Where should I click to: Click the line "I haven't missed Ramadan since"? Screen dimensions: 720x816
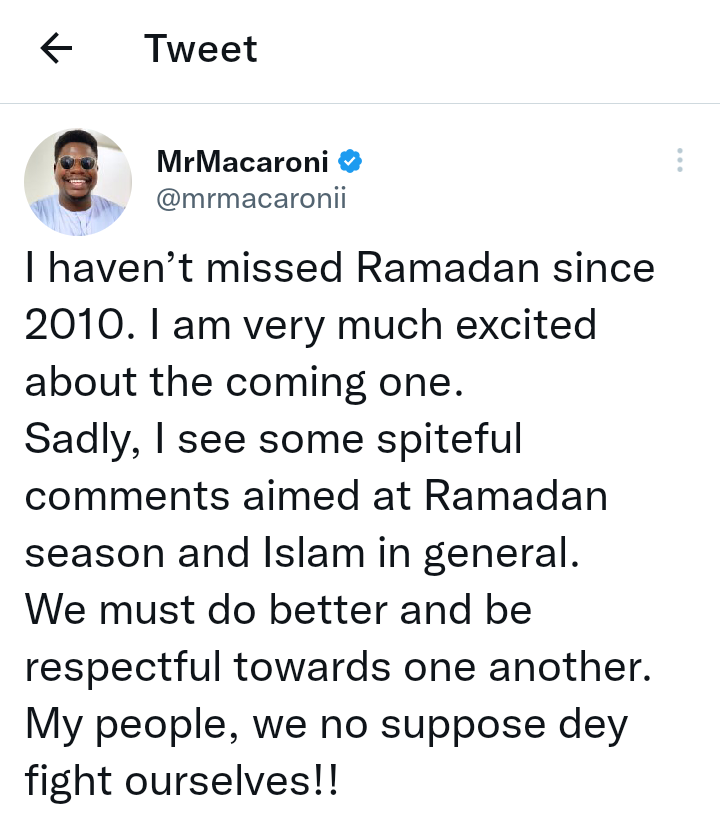click(340, 268)
